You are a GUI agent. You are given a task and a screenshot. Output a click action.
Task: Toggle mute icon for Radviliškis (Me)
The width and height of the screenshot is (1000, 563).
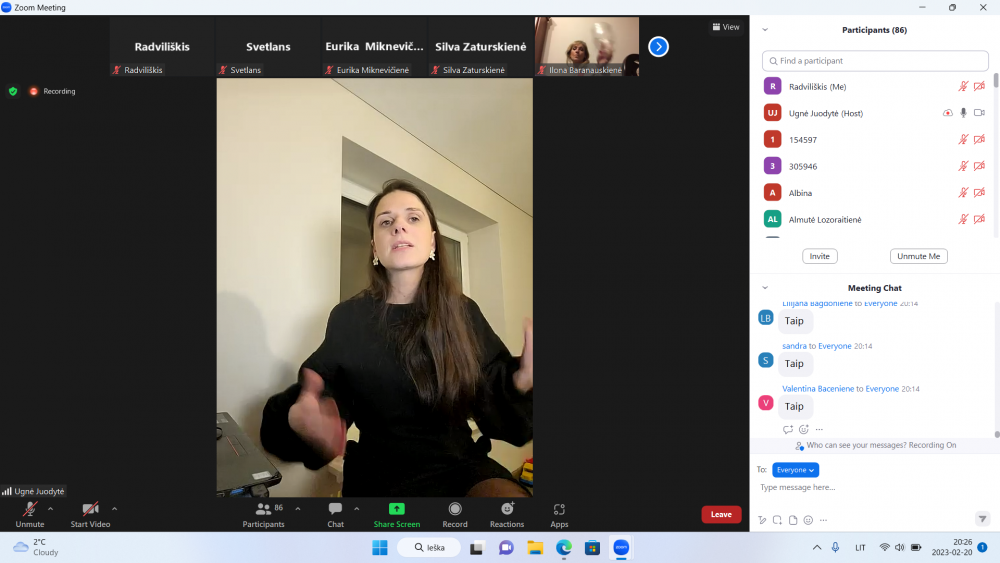click(963, 86)
